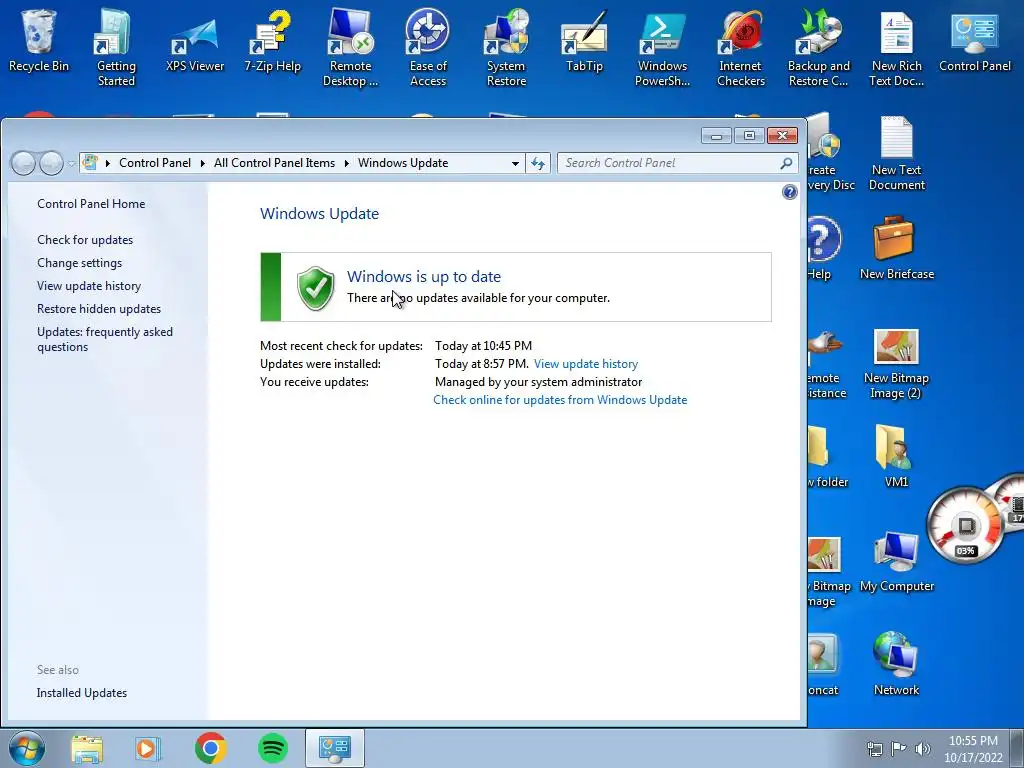Click the Windows is up to date heading

(424, 276)
